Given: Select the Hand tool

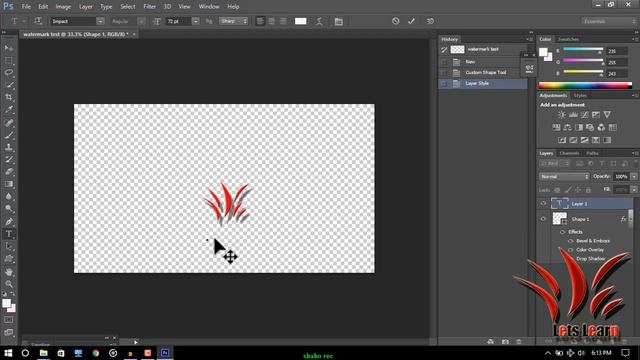Looking at the screenshot, I should coord(9,272).
